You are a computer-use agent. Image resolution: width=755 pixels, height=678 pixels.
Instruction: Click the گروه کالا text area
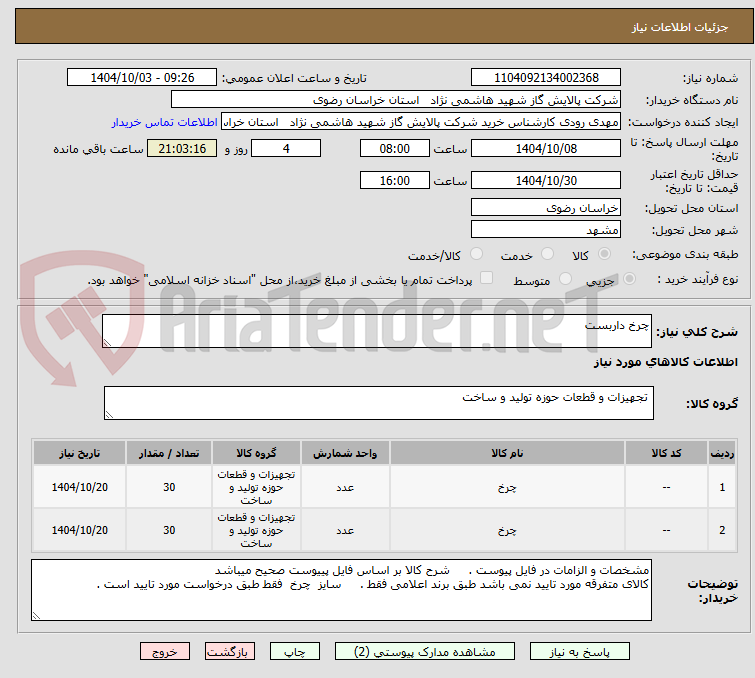(x=378, y=403)
